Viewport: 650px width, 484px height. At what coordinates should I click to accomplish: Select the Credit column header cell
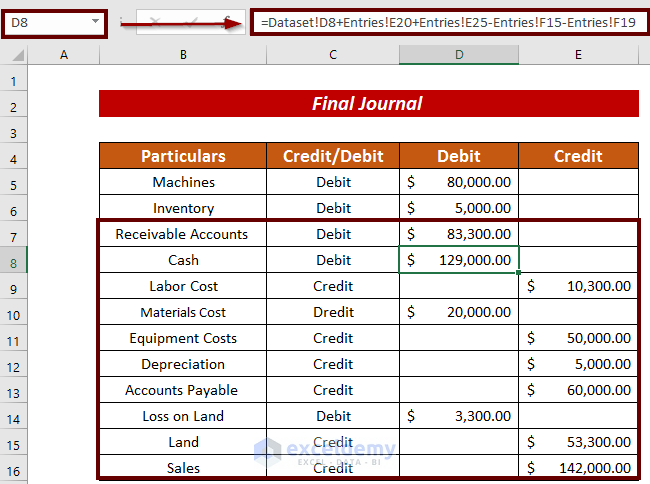578,156
